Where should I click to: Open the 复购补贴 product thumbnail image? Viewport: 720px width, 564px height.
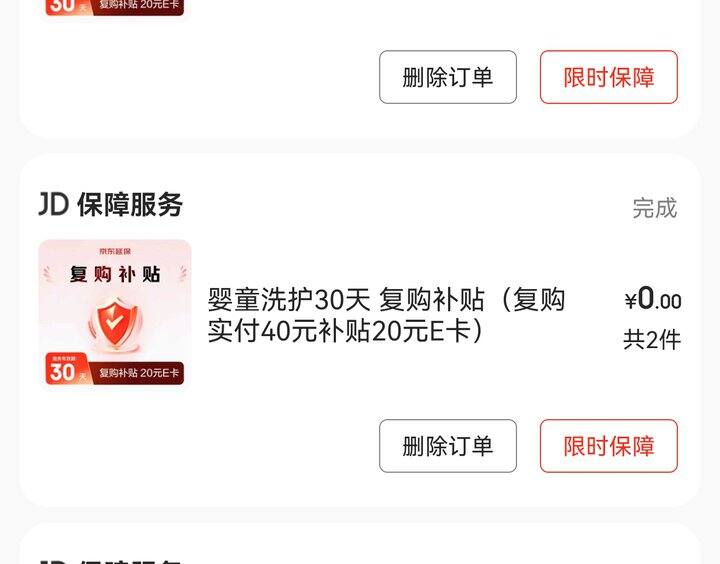tap(115, 315)
